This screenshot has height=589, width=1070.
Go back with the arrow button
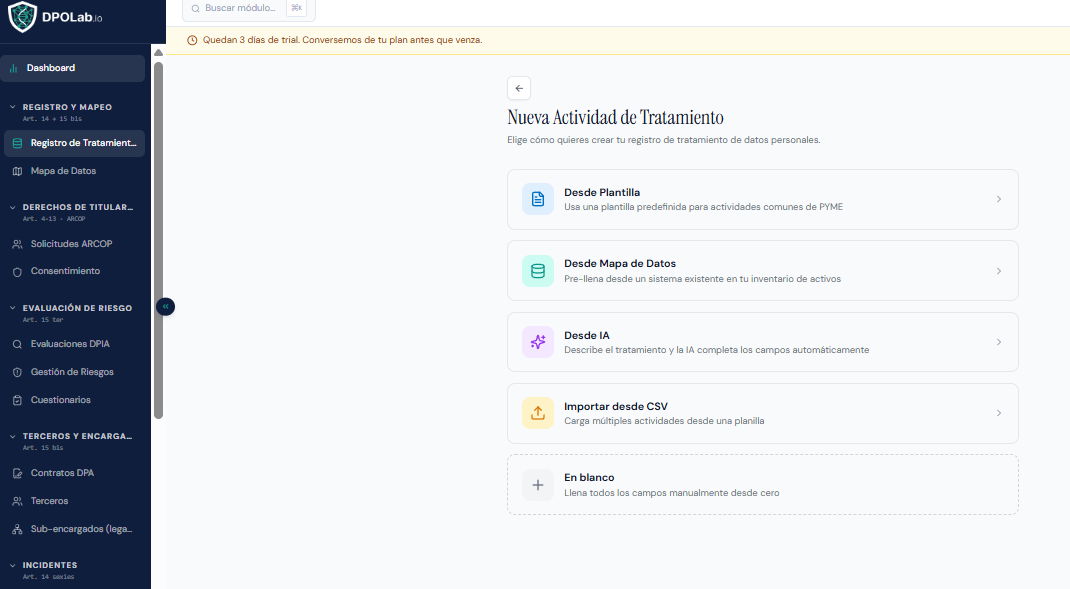[x=519, y=88]
